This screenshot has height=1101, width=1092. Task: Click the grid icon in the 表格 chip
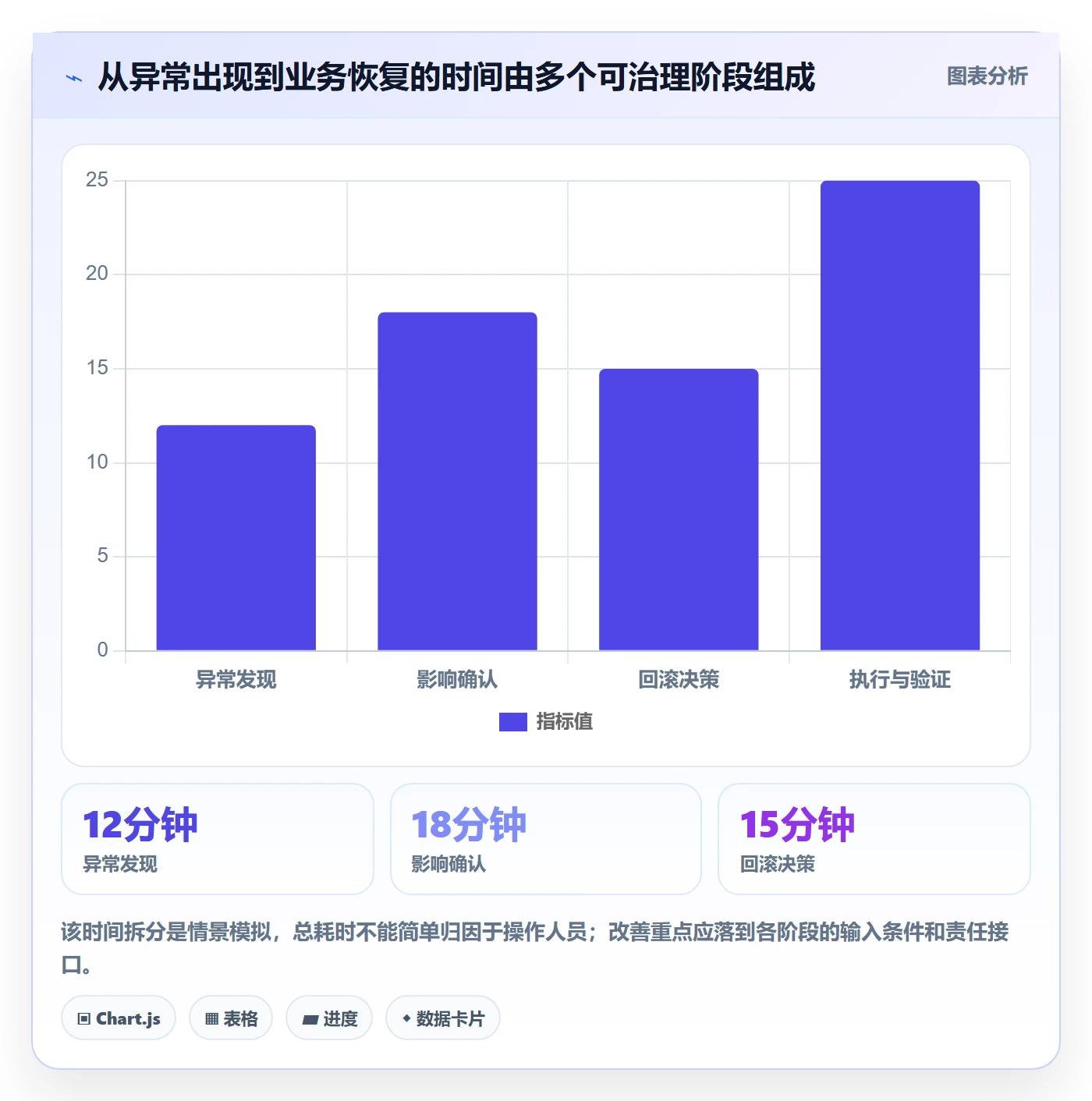(211, 1019)
